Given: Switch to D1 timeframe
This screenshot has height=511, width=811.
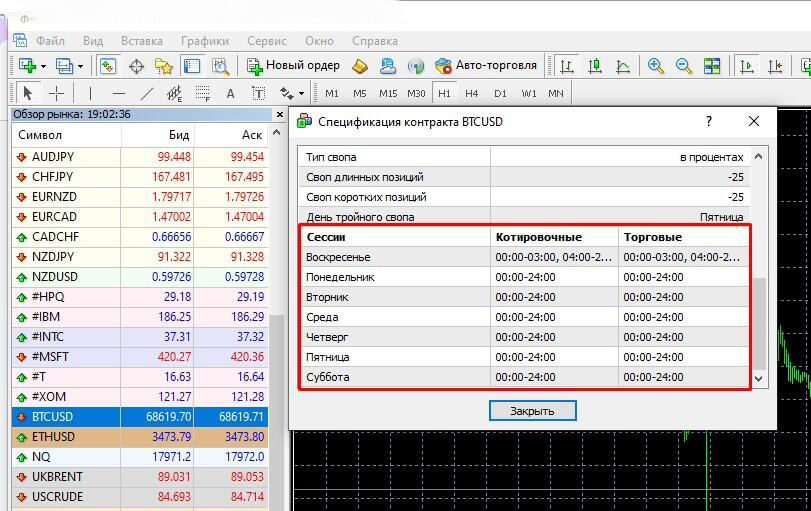Looking at the screenshot, I should point(500,94).
